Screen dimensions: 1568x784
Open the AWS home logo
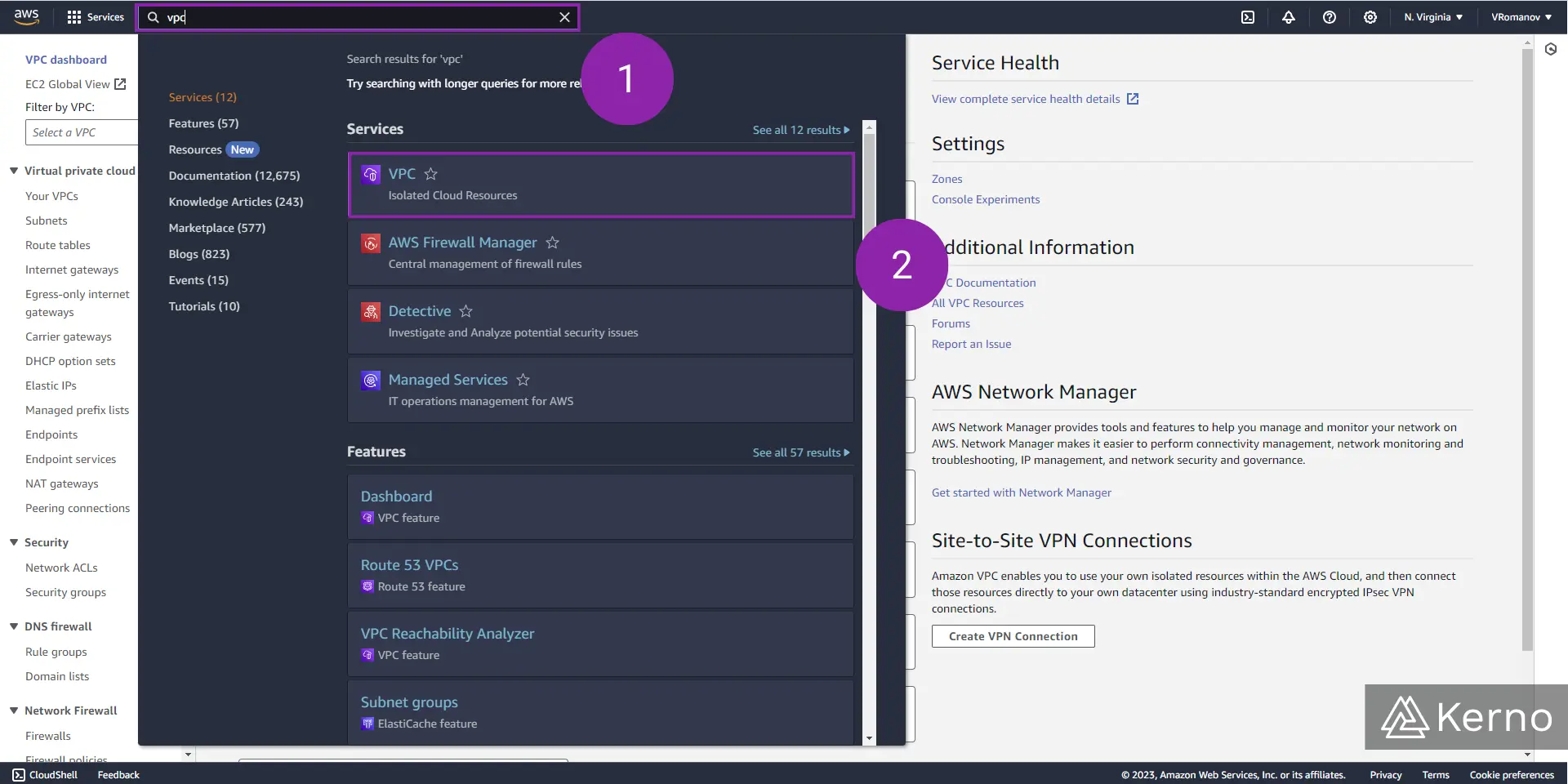26,17
